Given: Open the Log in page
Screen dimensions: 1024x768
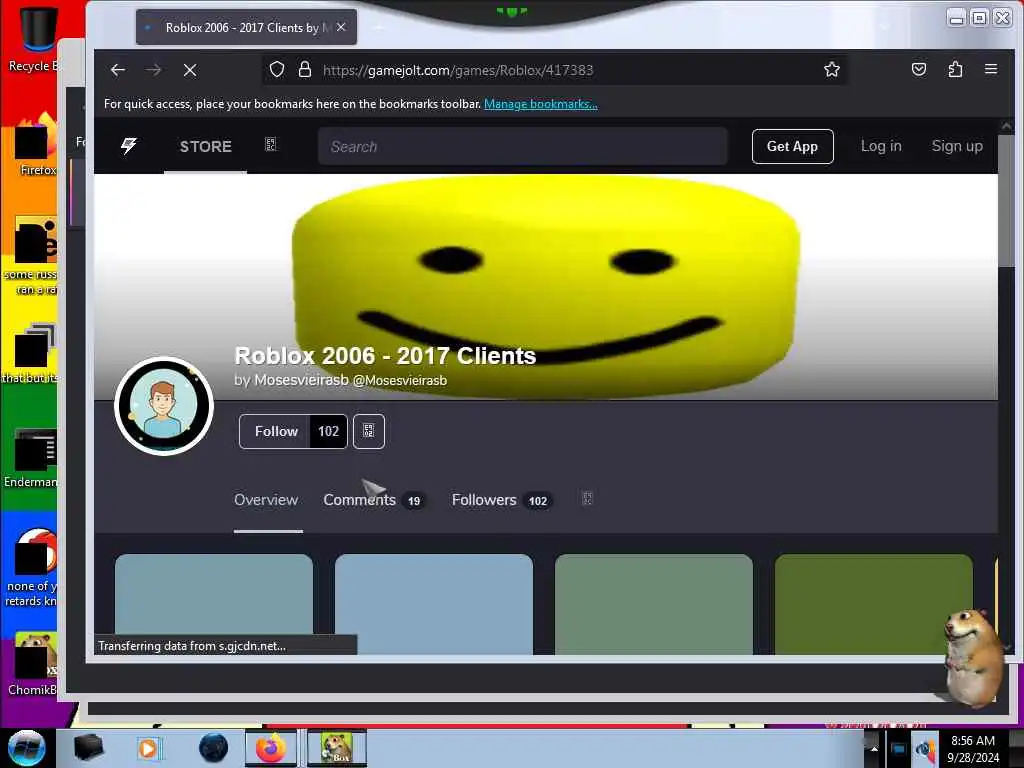Looking at the screenshot, I should [881, 146].
